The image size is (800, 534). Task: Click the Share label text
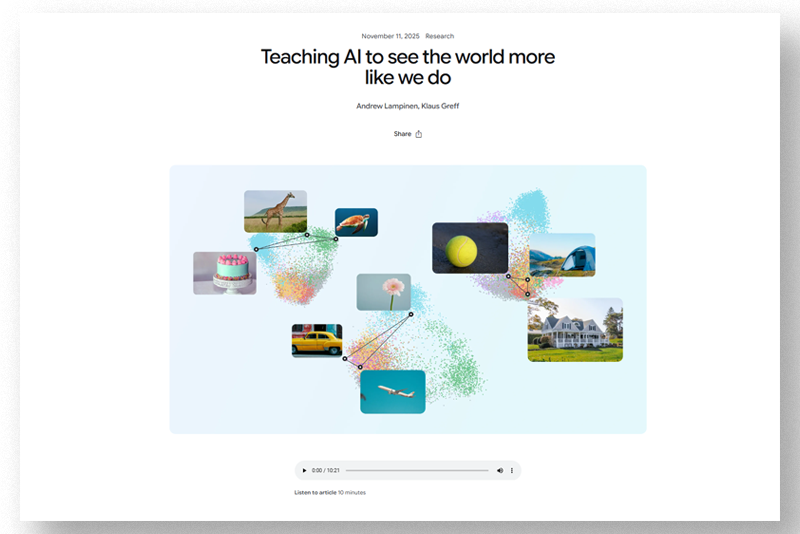pos(402,134)
